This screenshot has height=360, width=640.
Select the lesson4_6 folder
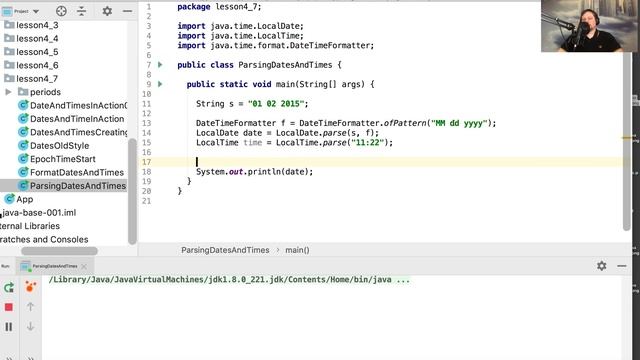pyautogui.click(x=37, y=65)
